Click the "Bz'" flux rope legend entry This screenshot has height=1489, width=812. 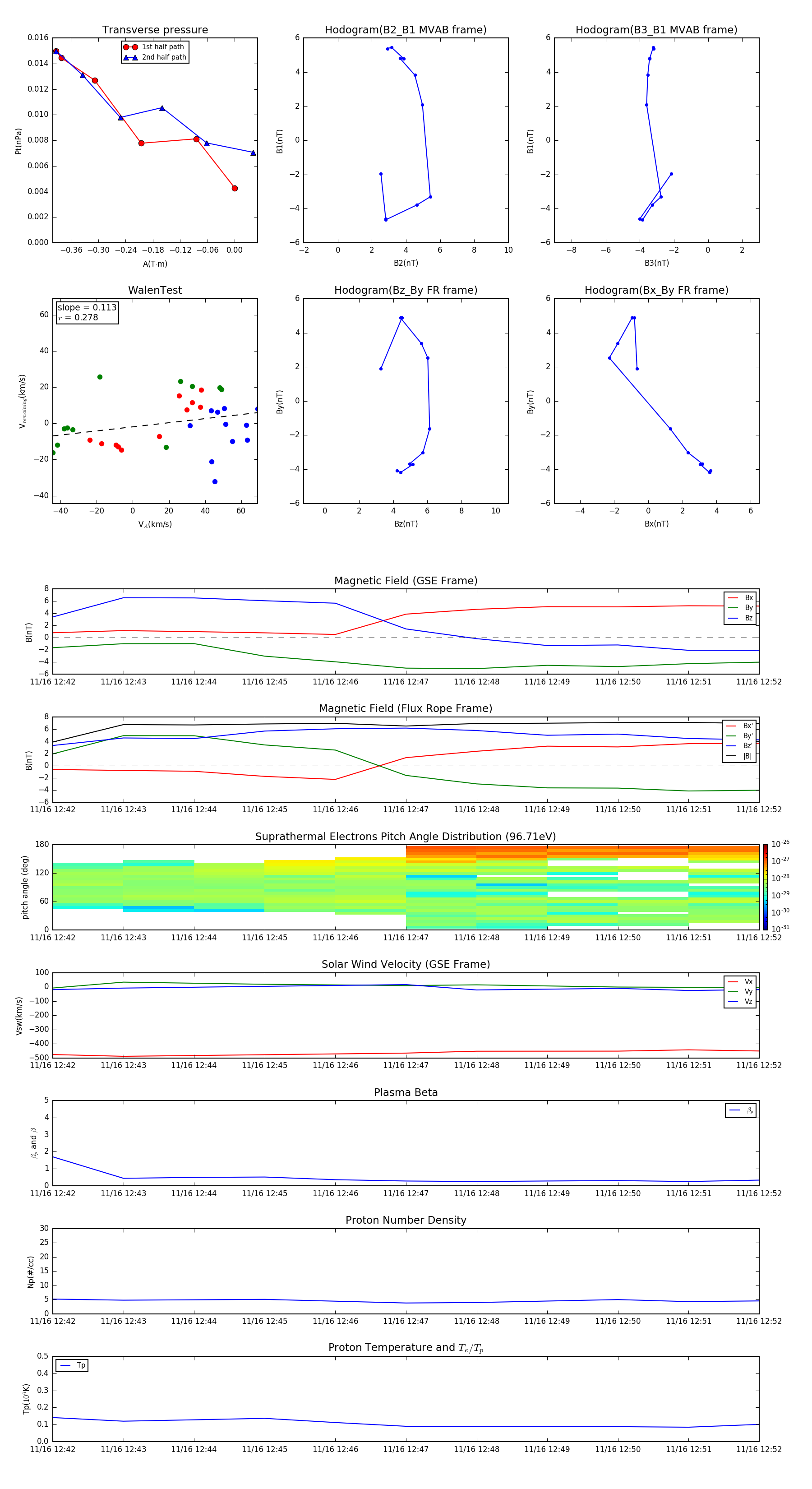(x=740, y=746)
